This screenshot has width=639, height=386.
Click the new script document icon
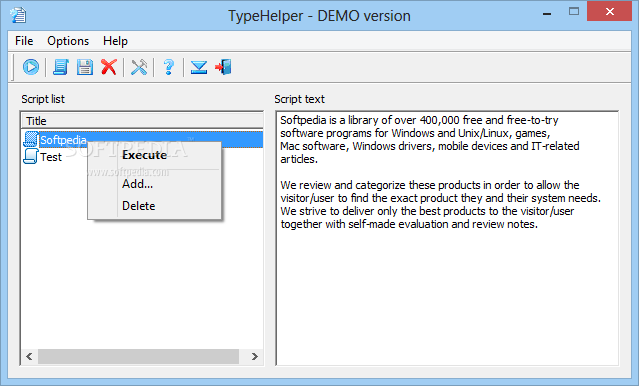pos(61,67)
